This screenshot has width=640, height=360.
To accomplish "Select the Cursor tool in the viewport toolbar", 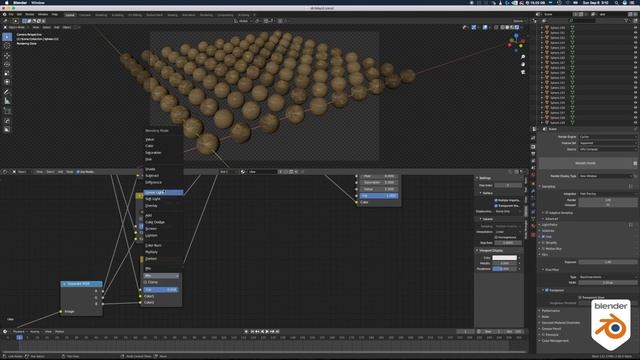I will click(x=7, y=46).
